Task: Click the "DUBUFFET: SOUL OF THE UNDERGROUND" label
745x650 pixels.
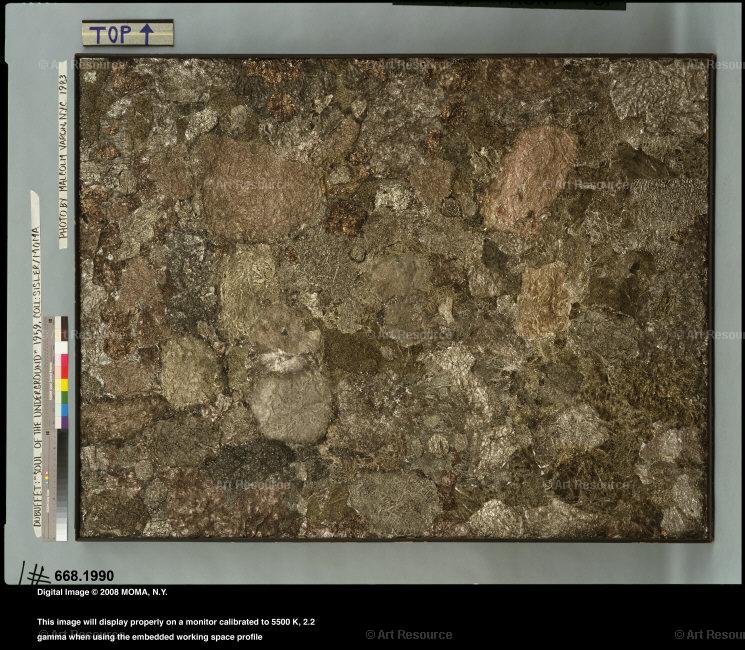Action: [x=37, y=363]
